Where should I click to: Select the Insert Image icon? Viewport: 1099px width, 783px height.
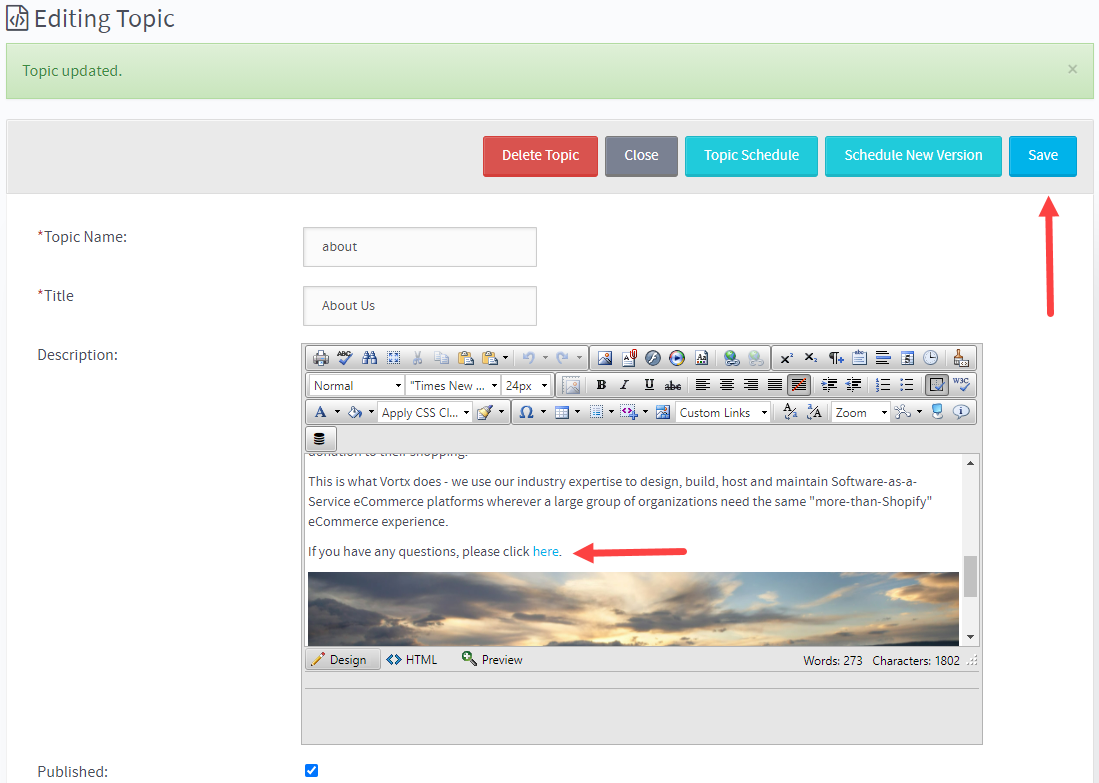coord(606,357)
